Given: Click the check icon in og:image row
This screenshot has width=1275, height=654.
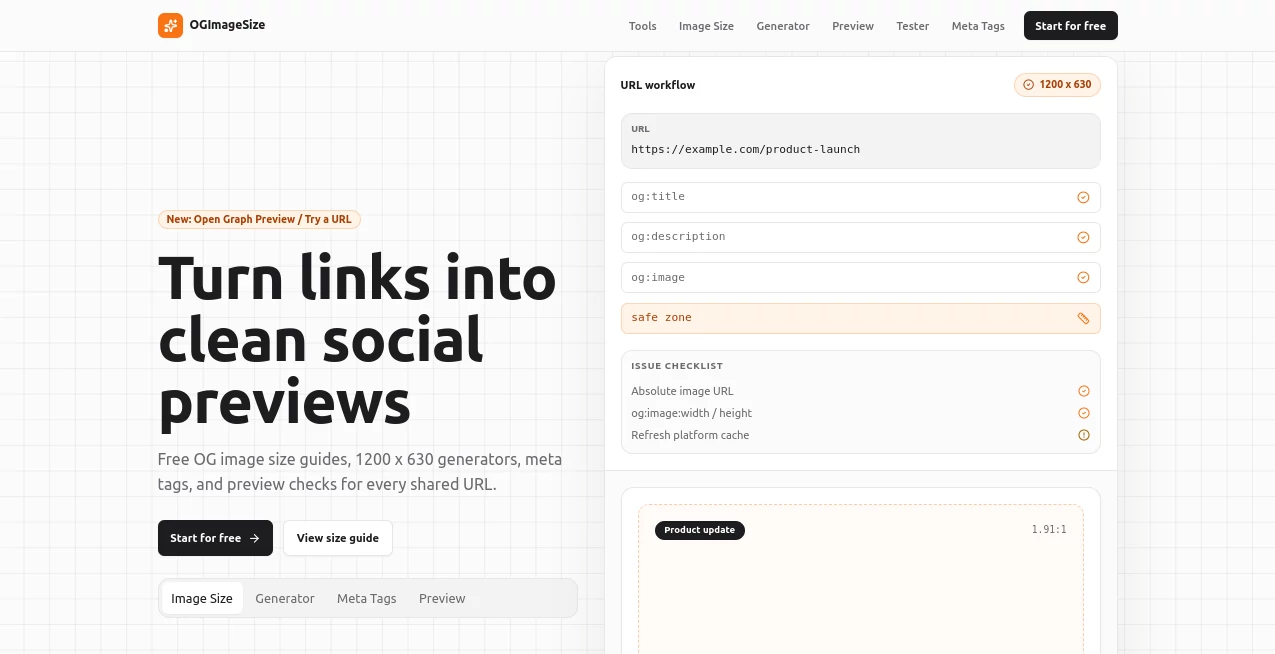Looking at the screenshot, I should point(1083,278).
